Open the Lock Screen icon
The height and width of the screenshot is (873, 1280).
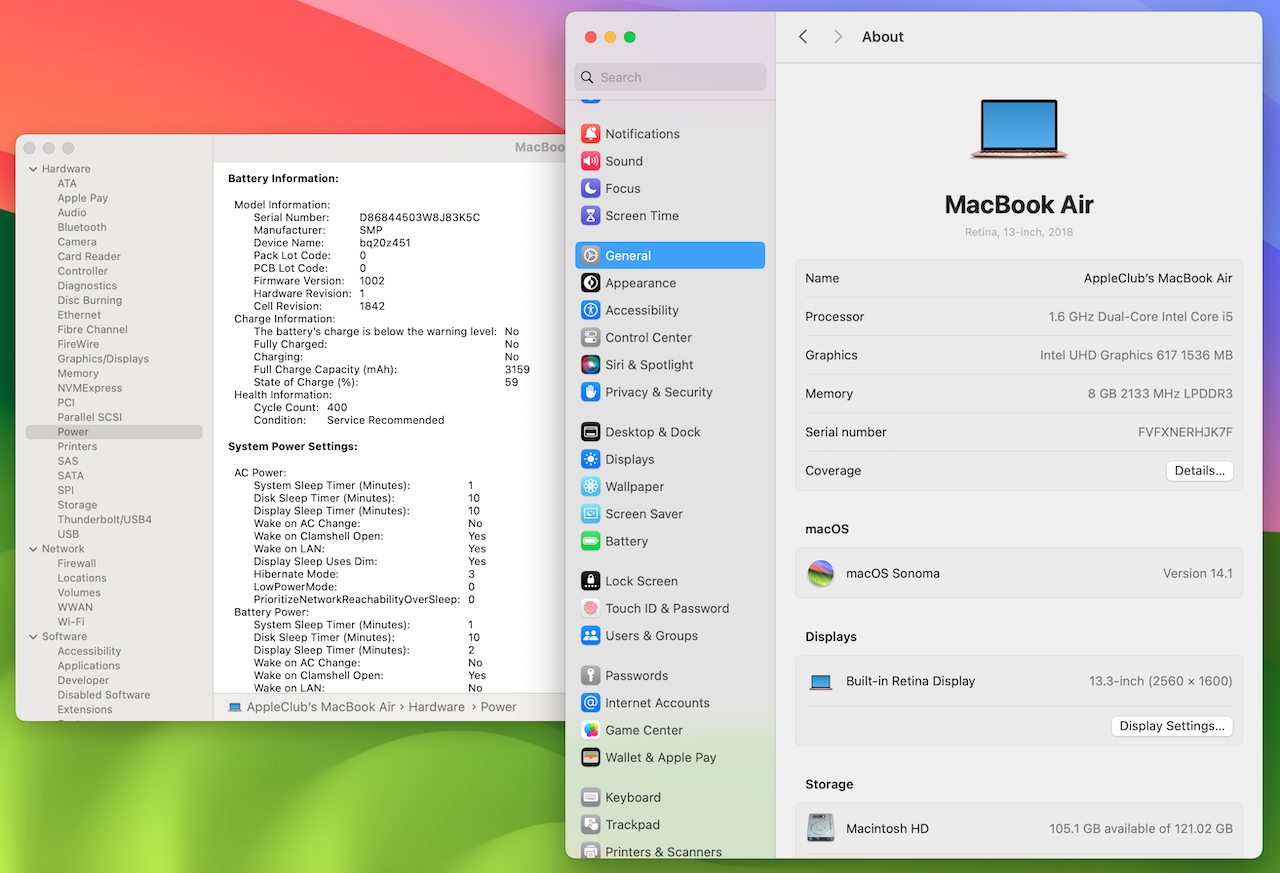[x=590, y=581]
